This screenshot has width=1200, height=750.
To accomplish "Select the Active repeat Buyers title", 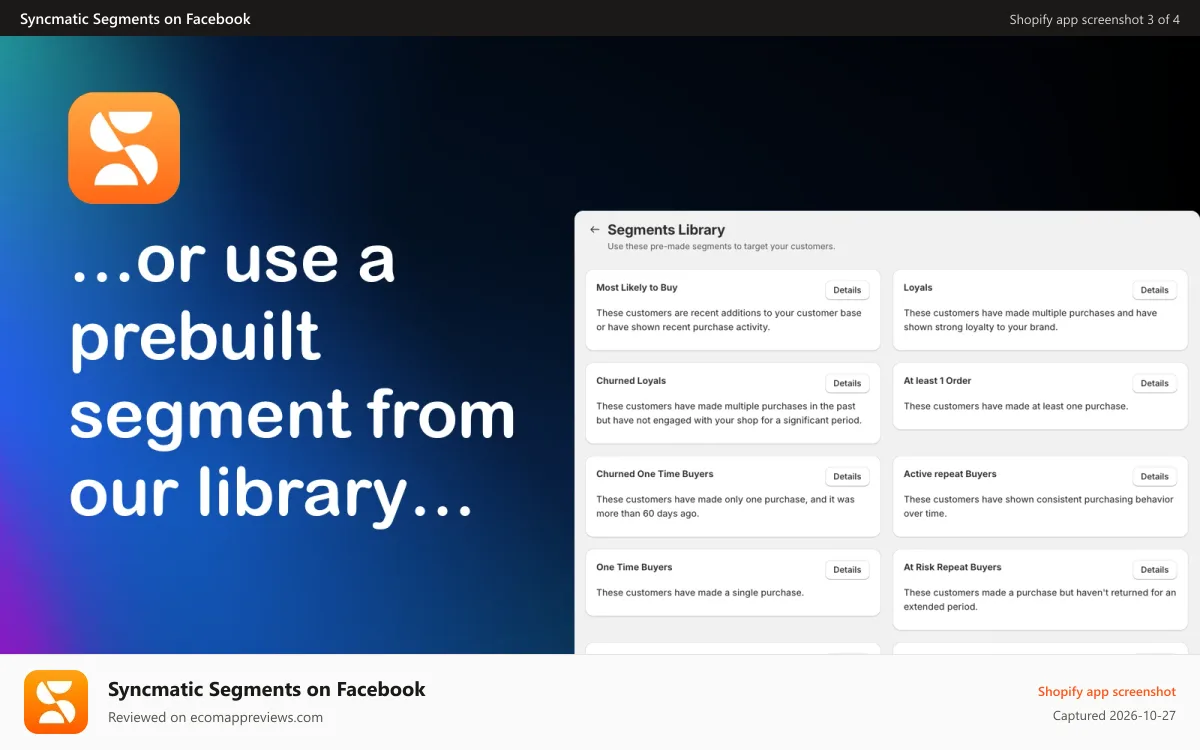I will click(x=950, y=473).
